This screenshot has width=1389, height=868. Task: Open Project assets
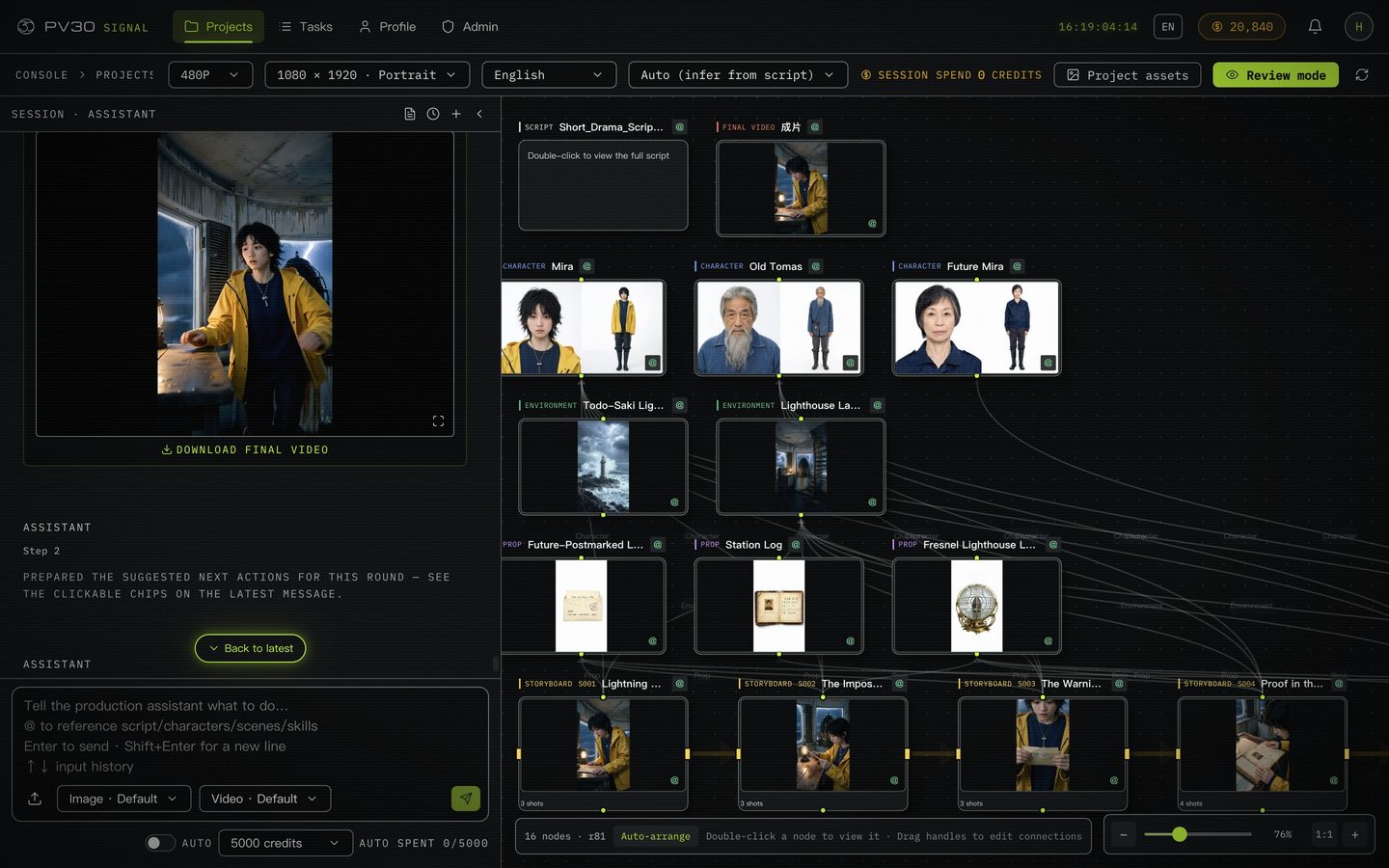(x=1128, y=75)
